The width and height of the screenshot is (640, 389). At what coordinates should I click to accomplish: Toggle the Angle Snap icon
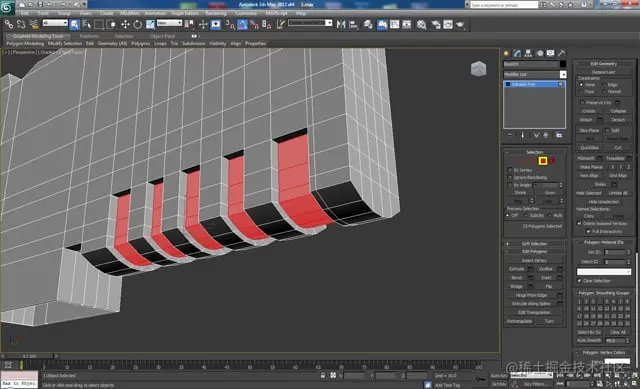pyautogui.click(x=242, y=24)
